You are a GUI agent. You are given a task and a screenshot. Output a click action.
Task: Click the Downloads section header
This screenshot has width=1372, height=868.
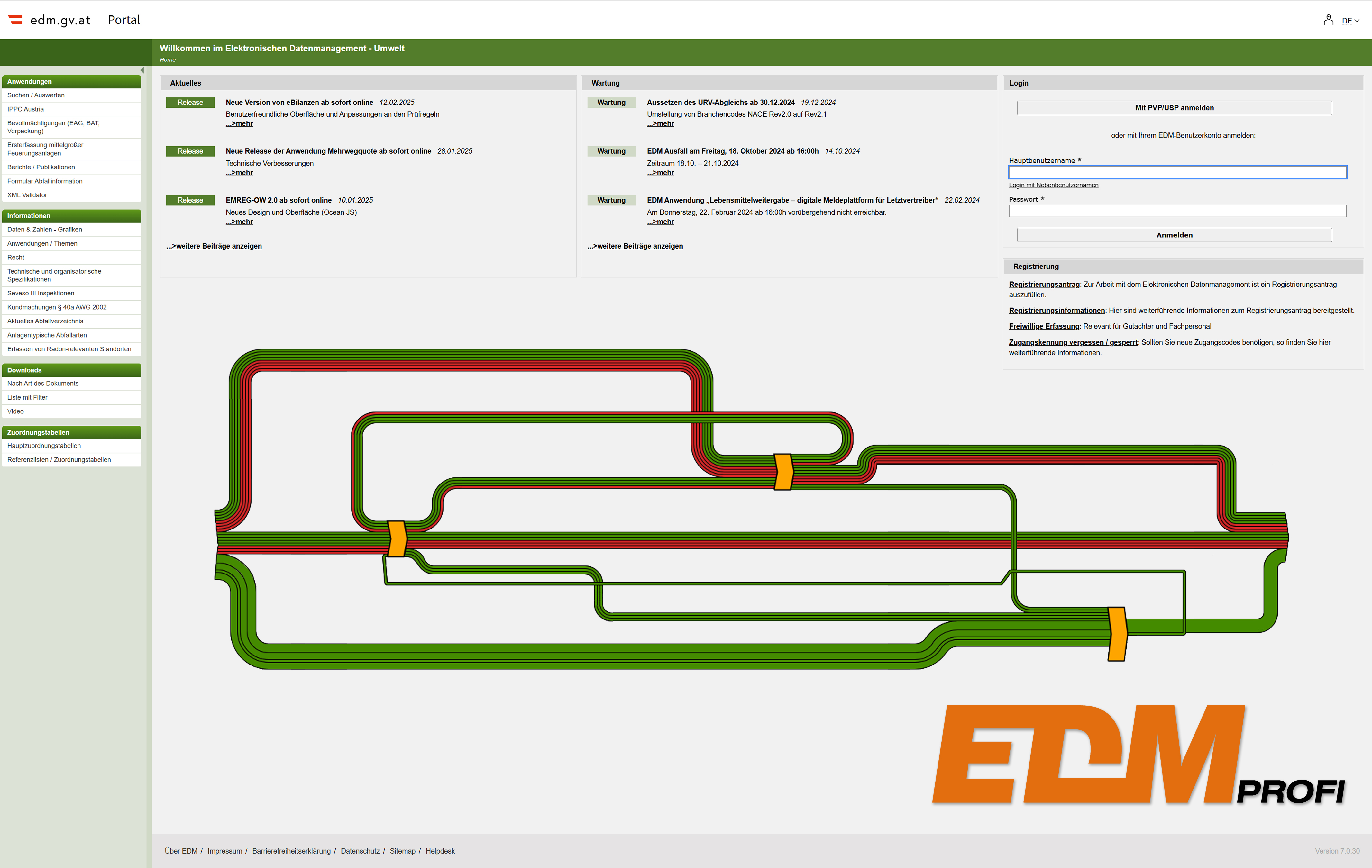click(x=72, y=370)
